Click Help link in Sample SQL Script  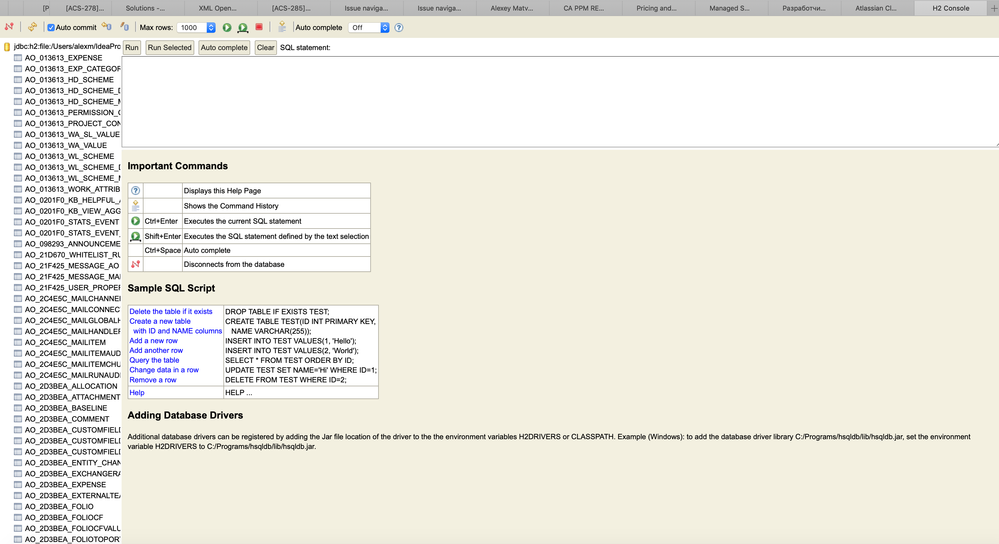click(137, 392)
